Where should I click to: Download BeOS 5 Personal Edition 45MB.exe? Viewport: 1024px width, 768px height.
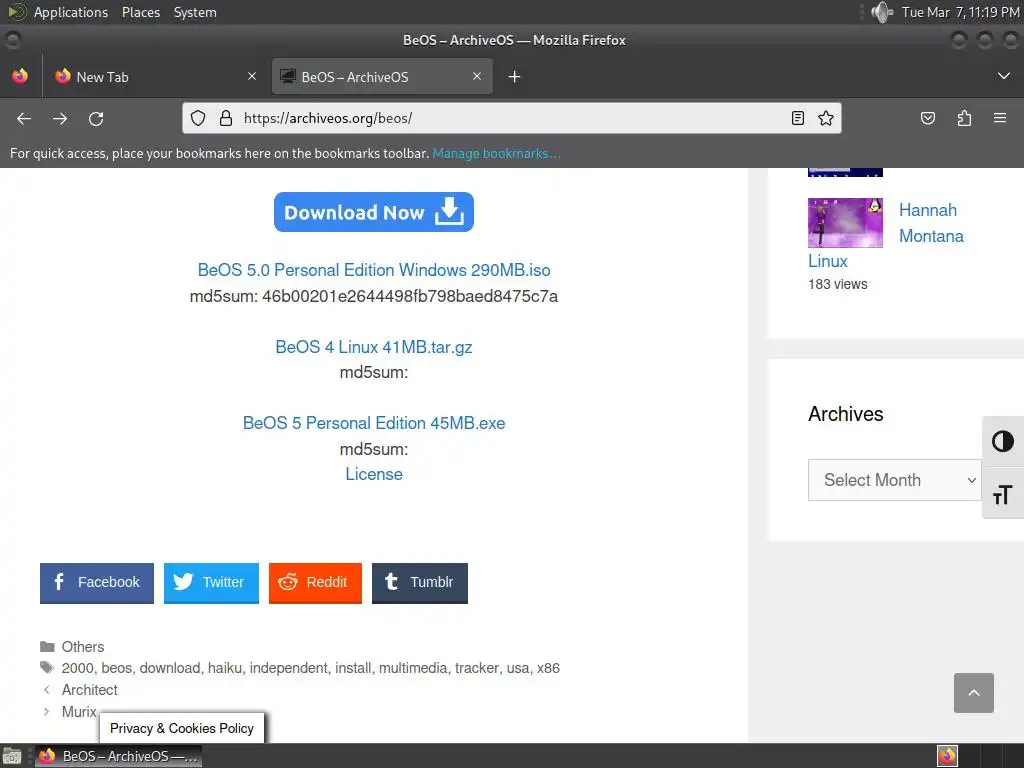(374, 423)
